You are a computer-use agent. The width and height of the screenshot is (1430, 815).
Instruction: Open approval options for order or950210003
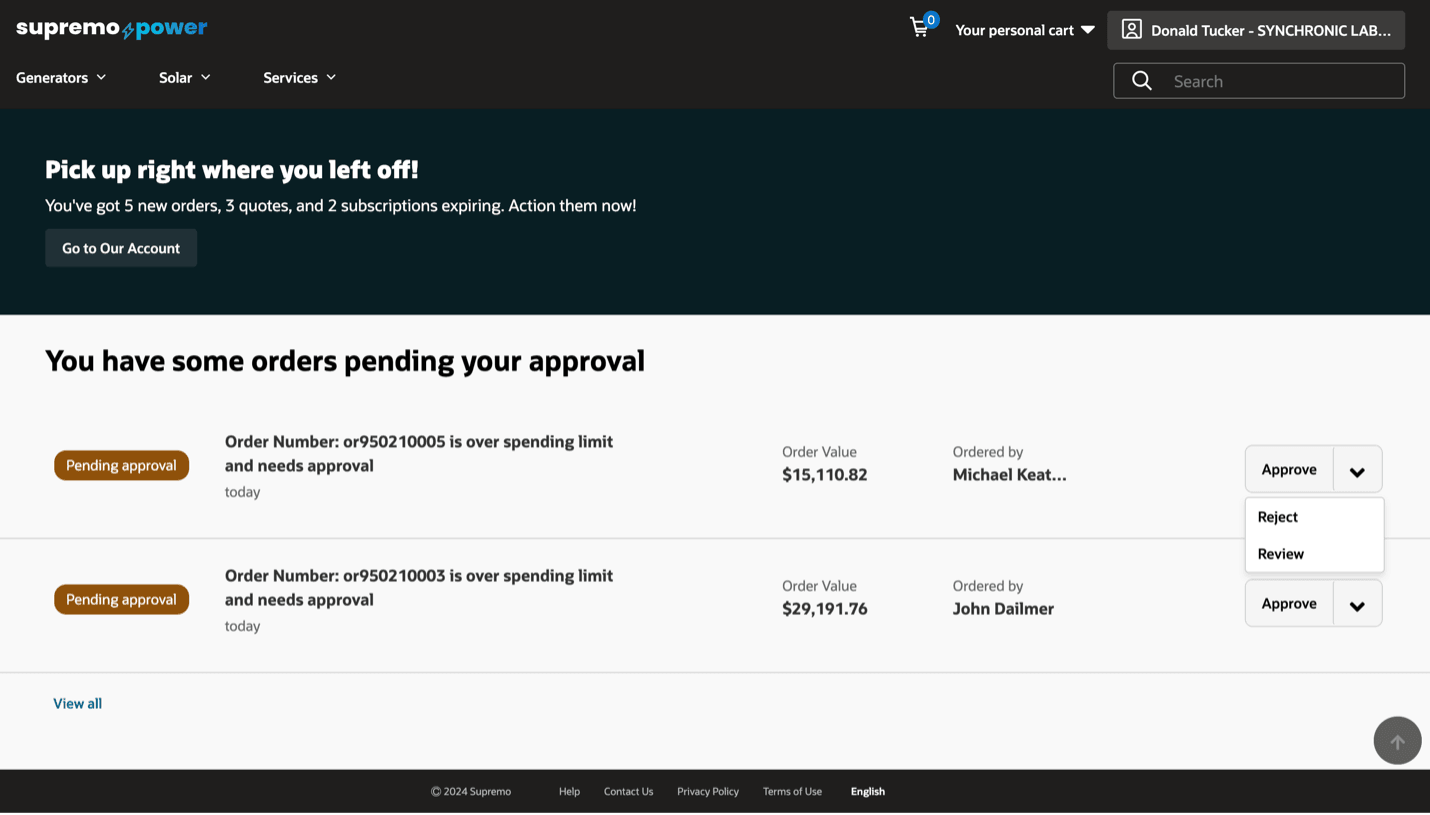[x=1357, y=603]
